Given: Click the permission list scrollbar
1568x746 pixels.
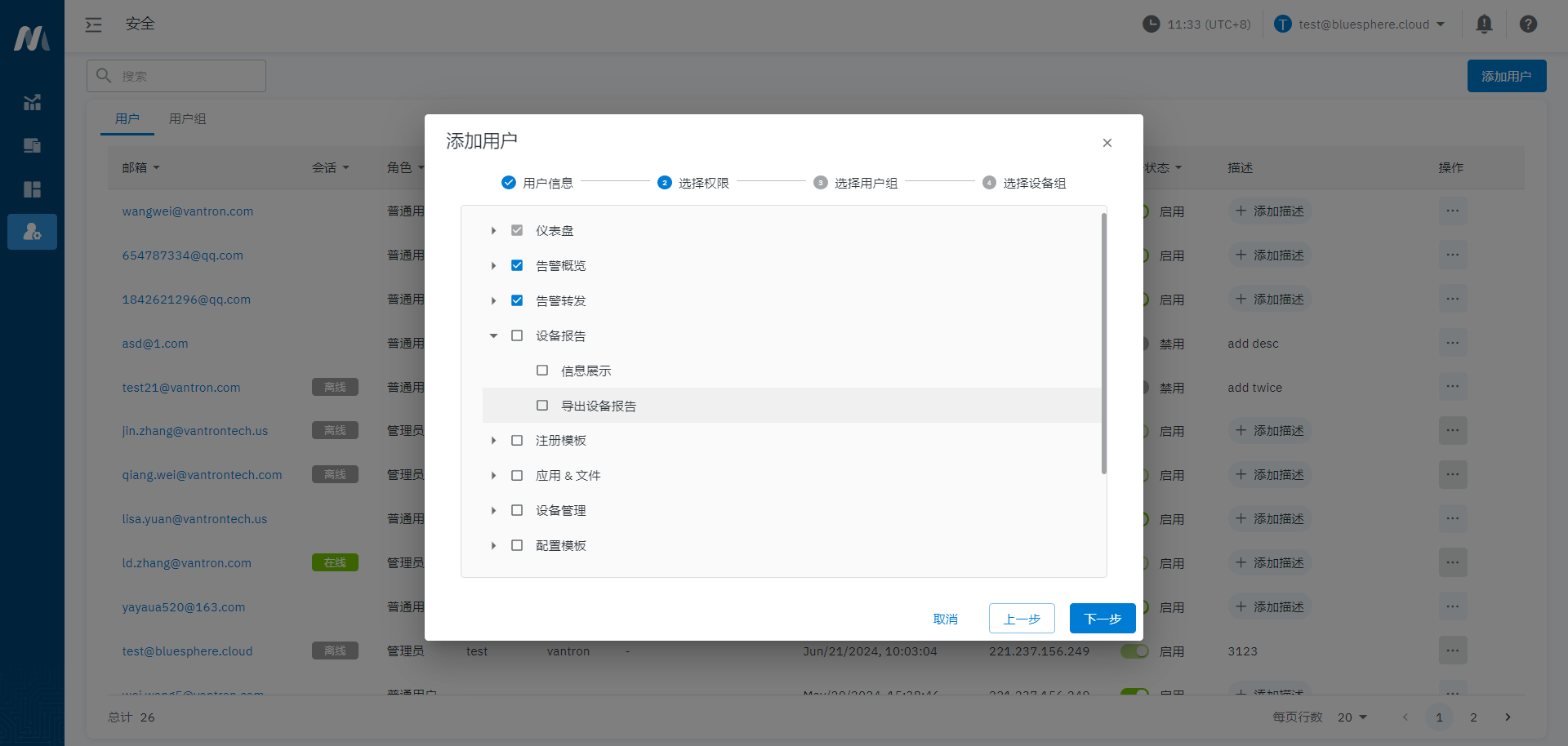Looking at the screenshot, I should pyautogui.click(x=1103, y=343).
